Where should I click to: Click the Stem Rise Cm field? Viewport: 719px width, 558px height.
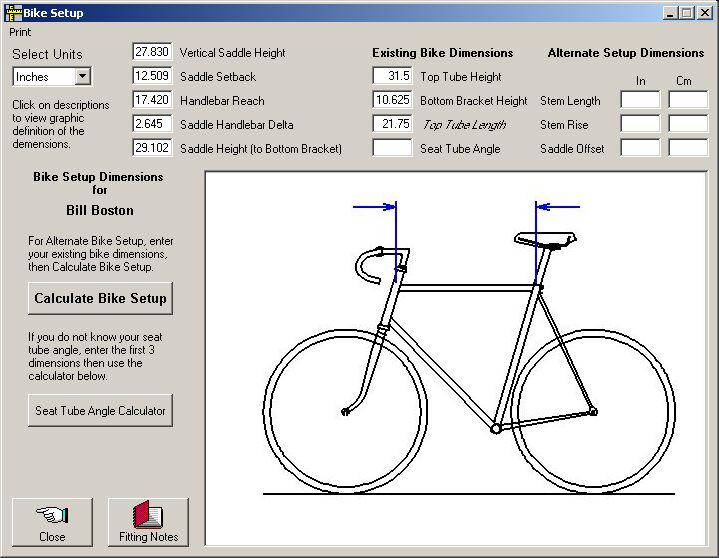[x=688, y=124]
